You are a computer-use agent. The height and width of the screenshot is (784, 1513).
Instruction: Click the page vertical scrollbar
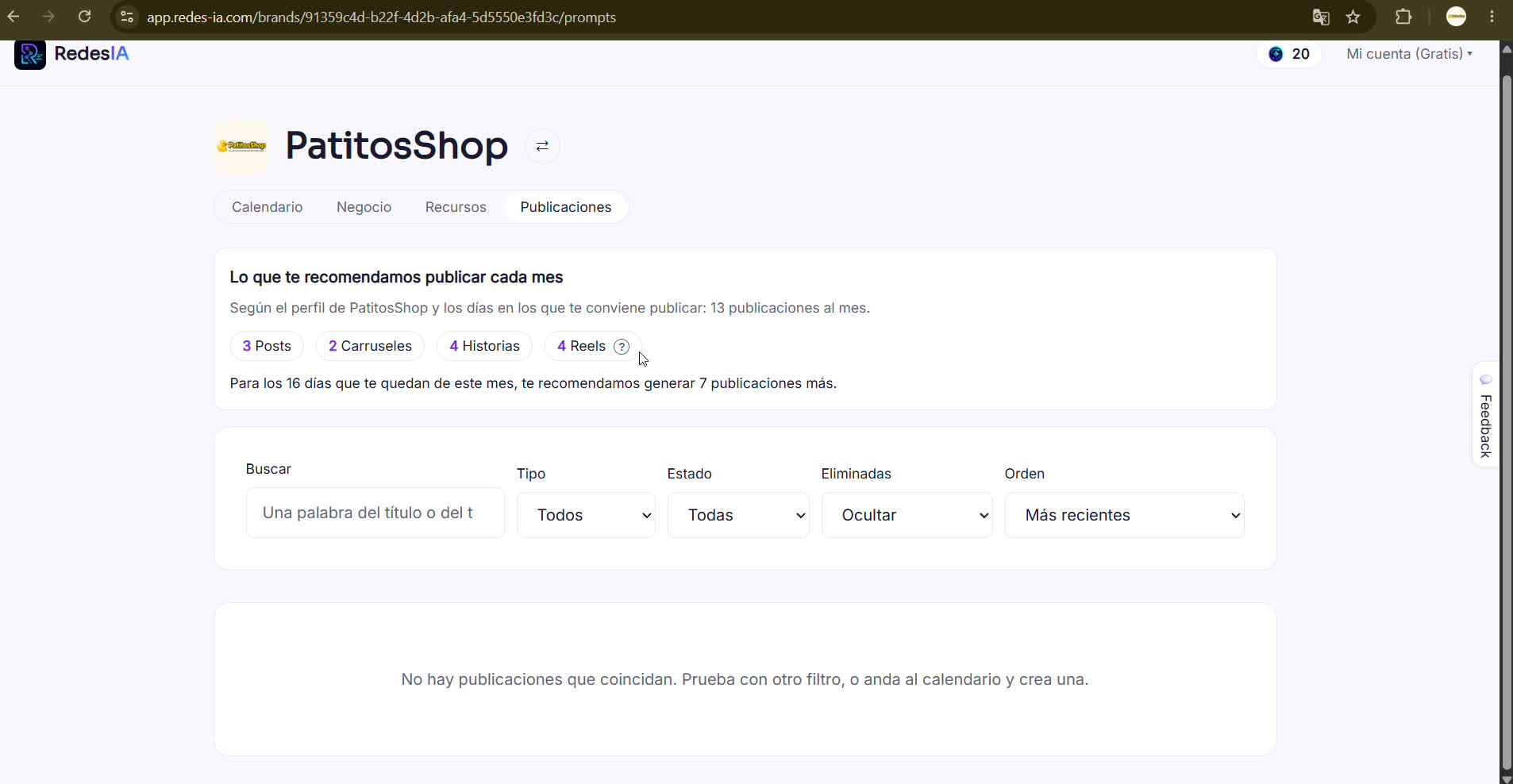click(x=1506, y=421)
